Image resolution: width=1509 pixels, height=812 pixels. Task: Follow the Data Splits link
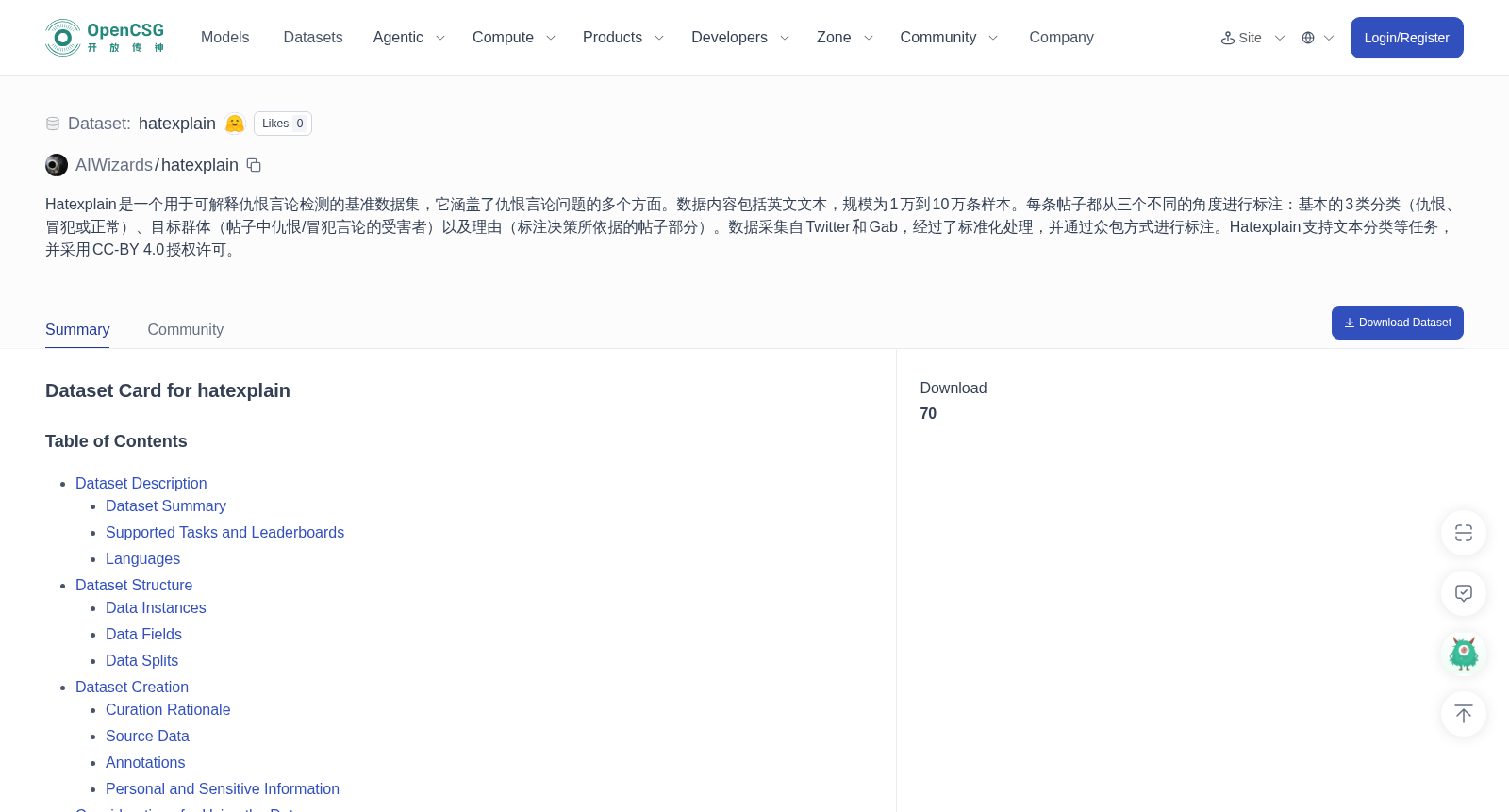pos(141,660)
